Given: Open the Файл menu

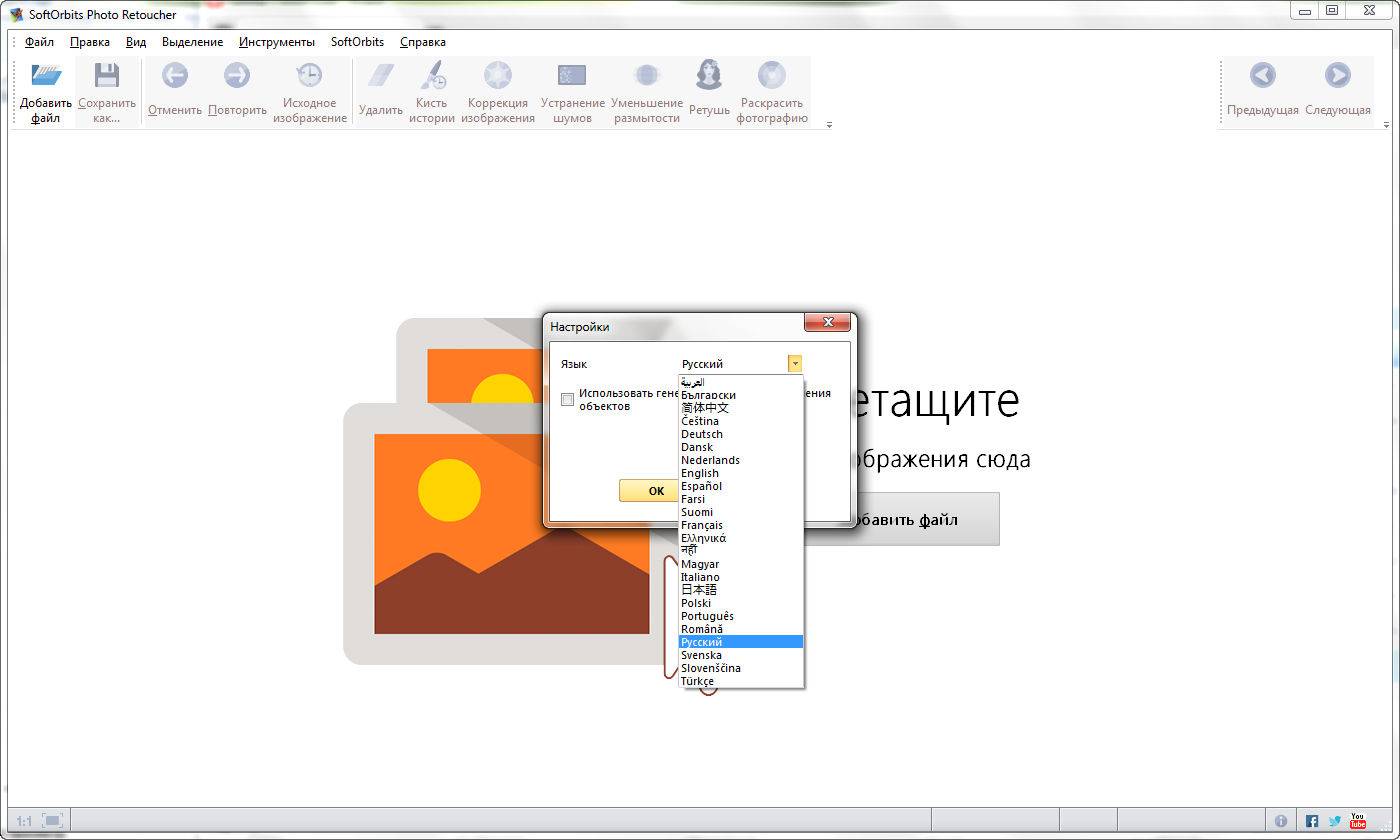Looking at the screenshot, I should (39, 42).
